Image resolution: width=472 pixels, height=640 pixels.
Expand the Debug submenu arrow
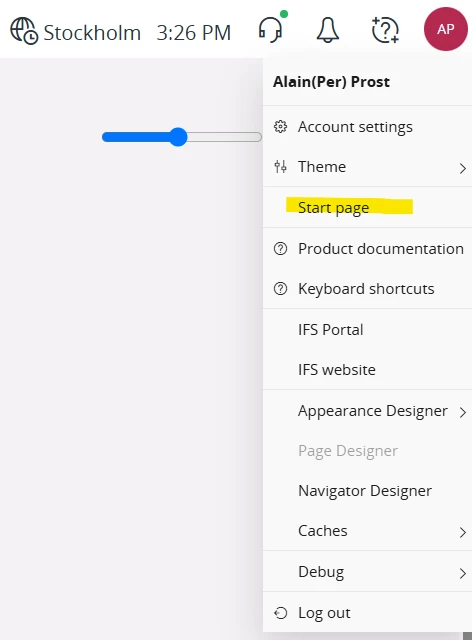pos(462,573)
